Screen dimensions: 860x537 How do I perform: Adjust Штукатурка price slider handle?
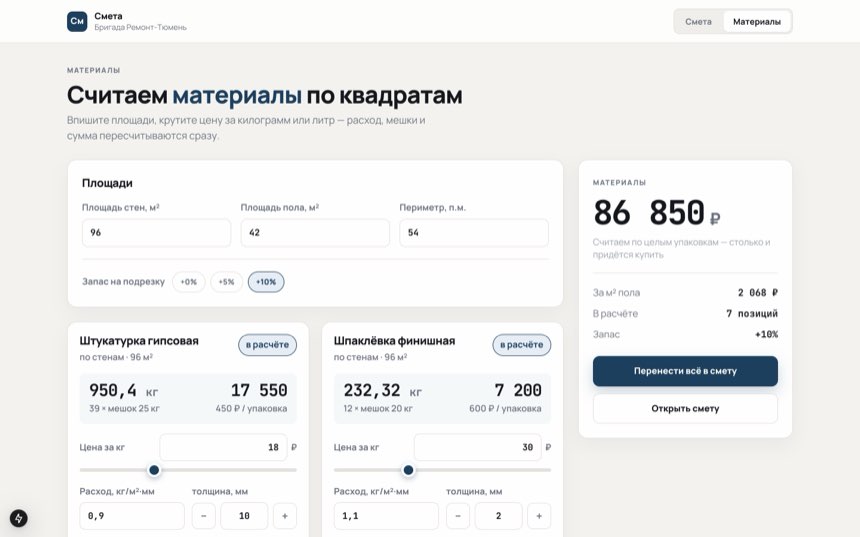pos(154,470)
